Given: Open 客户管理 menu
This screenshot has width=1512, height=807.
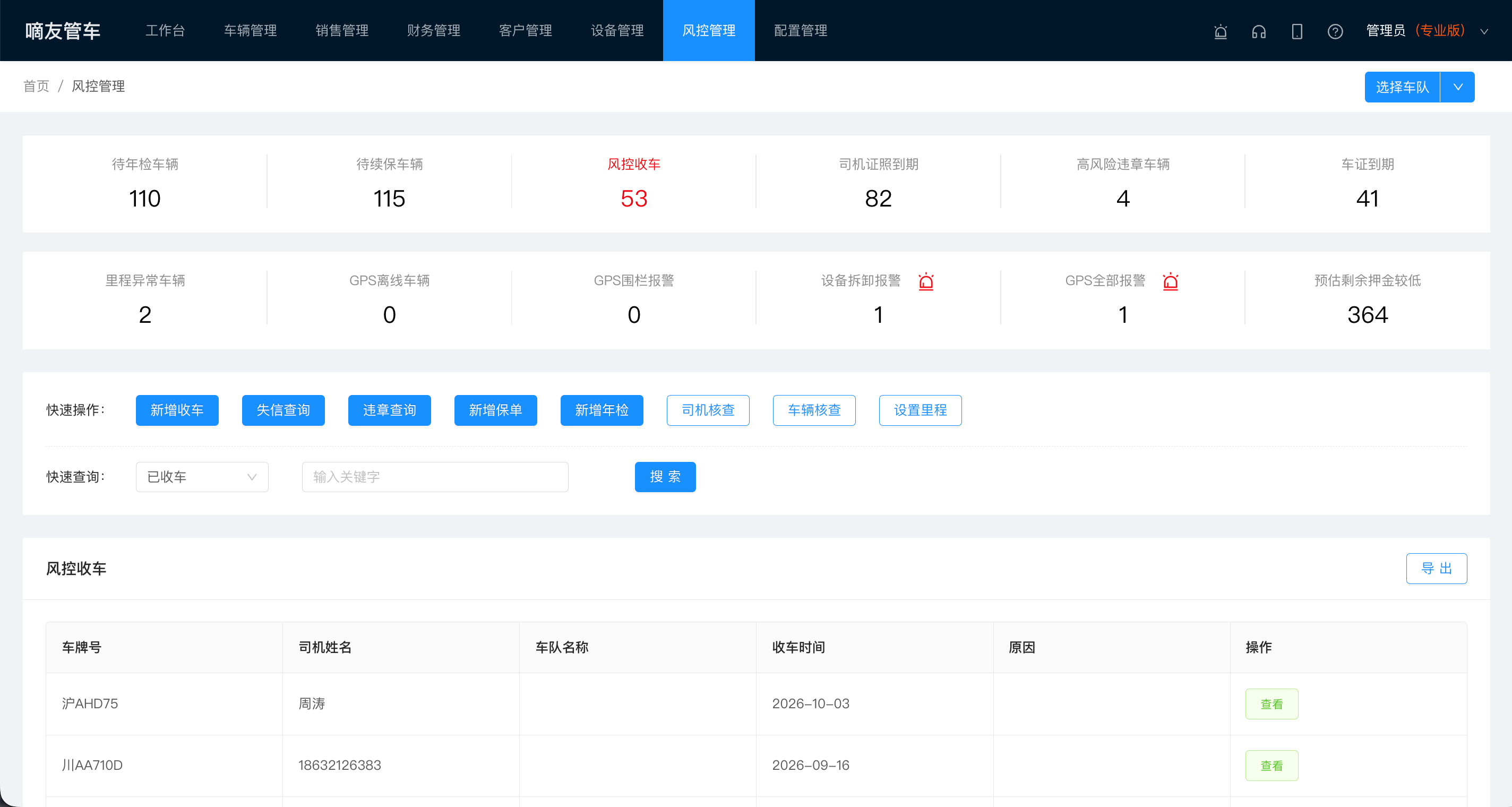Looking at the screenshot, I should click(525, 30).
